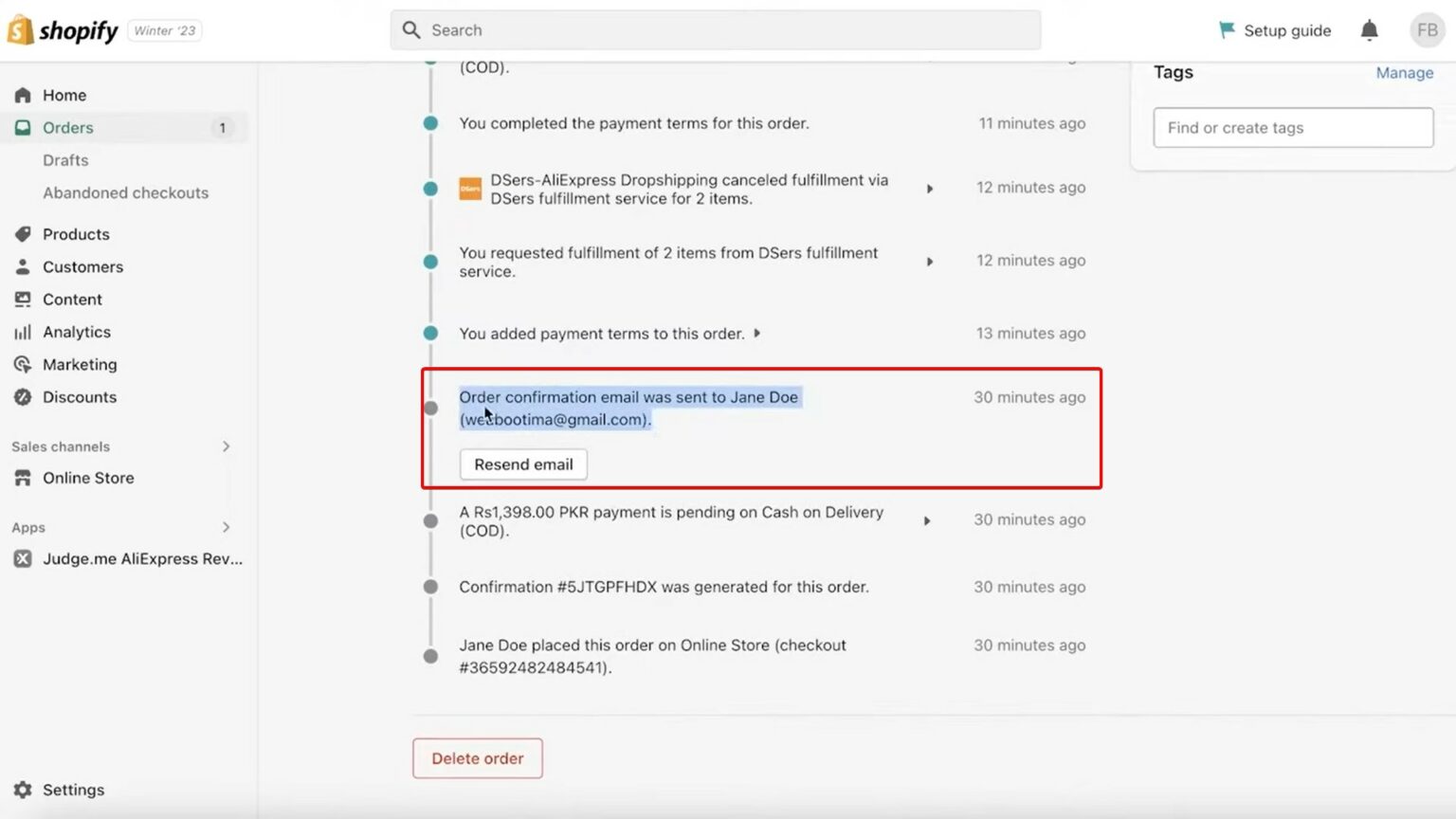Image resolution: width=1456 pixels, height=819 pixels.
Task: Click the DSers app icon in the timeline
Action: click(x=470, y=189)
